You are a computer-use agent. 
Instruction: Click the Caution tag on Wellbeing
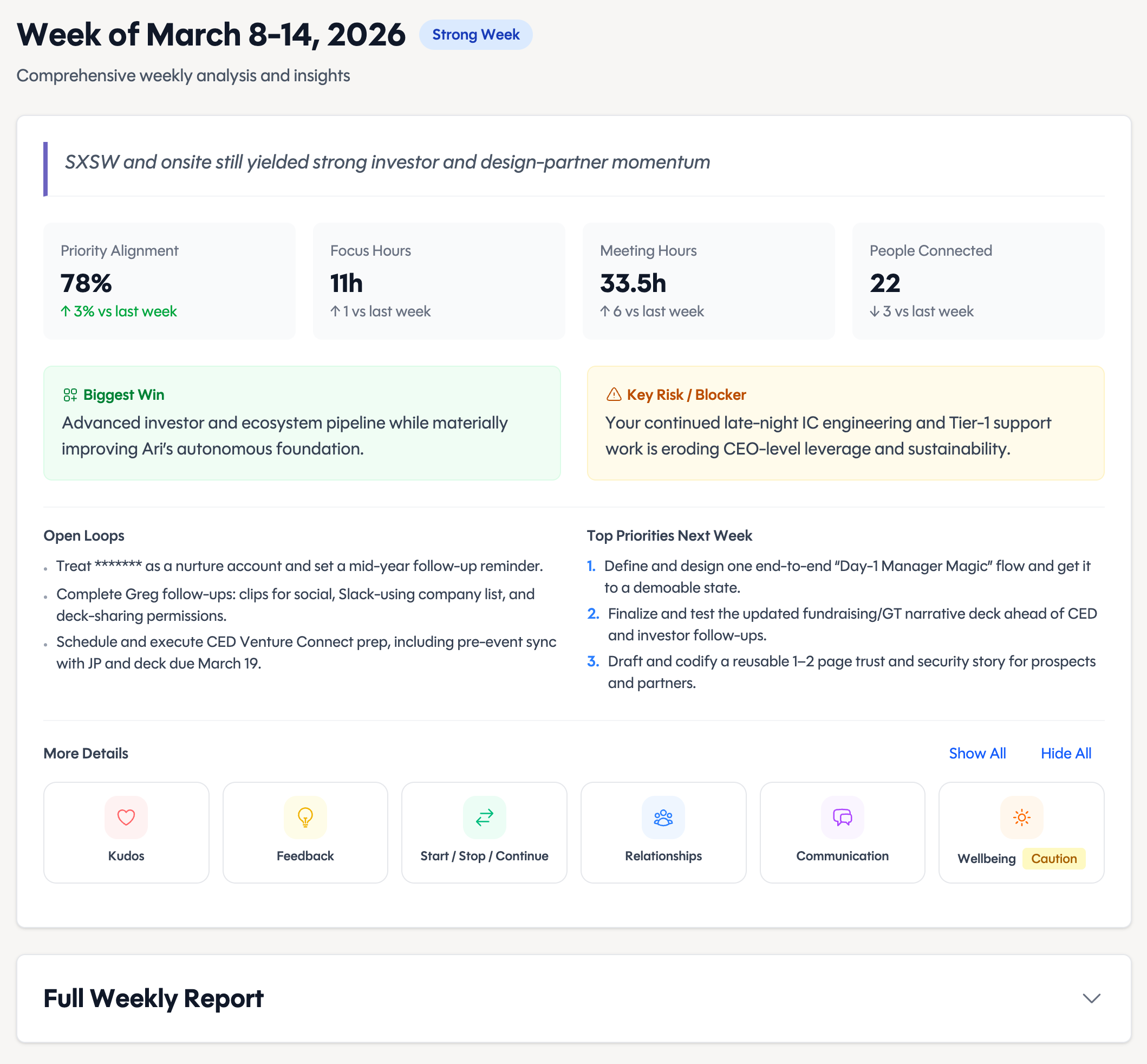(x=1053, y=859)
